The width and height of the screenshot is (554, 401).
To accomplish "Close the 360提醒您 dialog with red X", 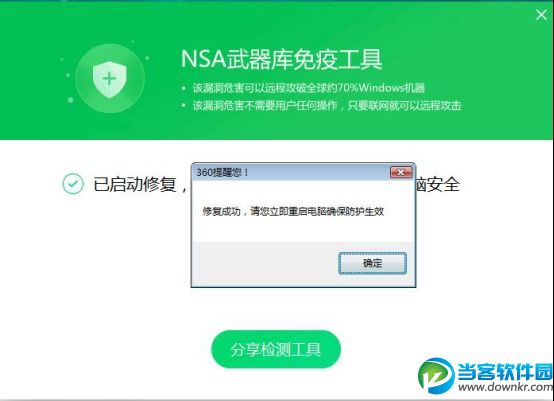I will 401,172.
